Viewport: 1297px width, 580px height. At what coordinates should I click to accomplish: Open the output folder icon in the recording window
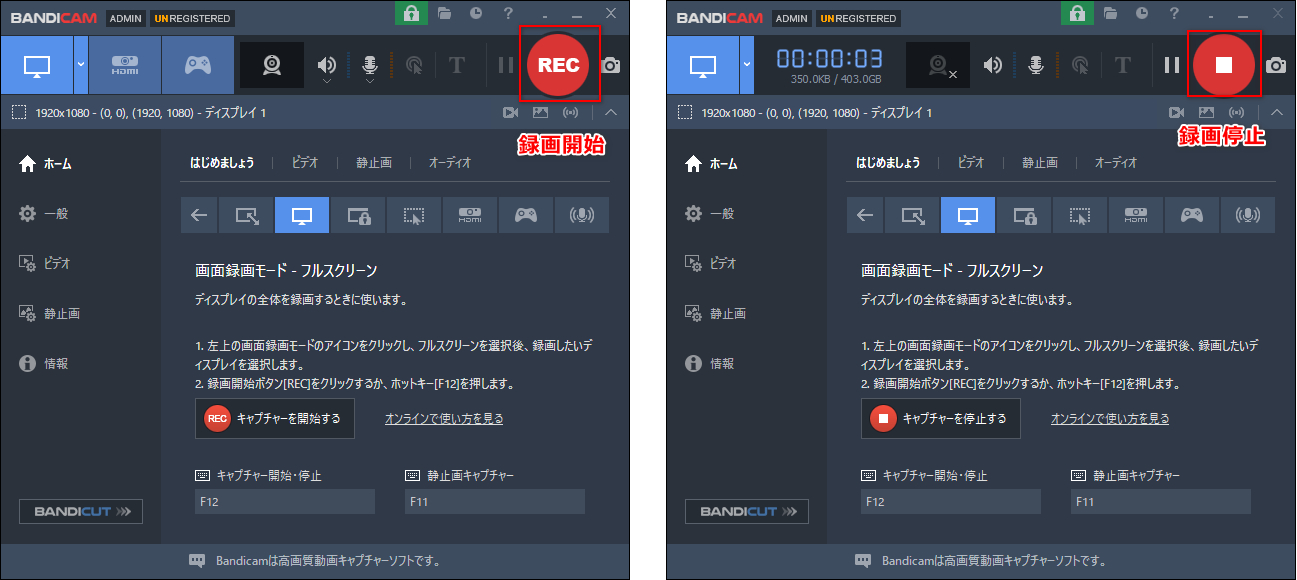(1111, 13)
